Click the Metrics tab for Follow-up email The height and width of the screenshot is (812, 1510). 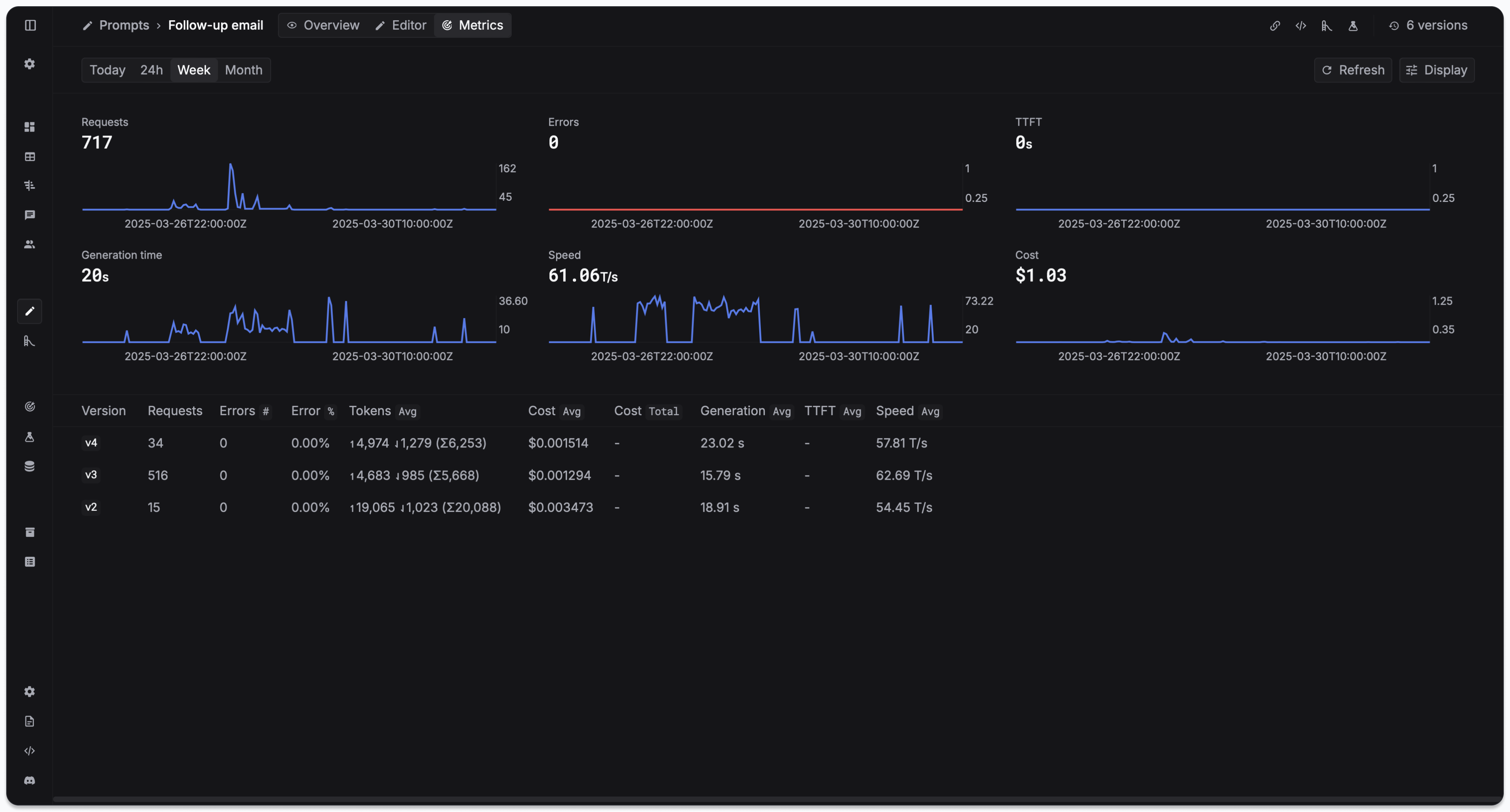(x=472, y=25)
